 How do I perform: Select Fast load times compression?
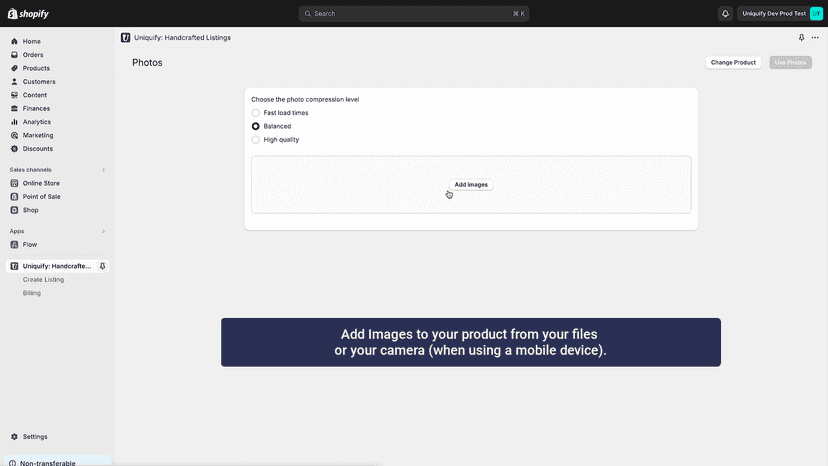(256, 113)
